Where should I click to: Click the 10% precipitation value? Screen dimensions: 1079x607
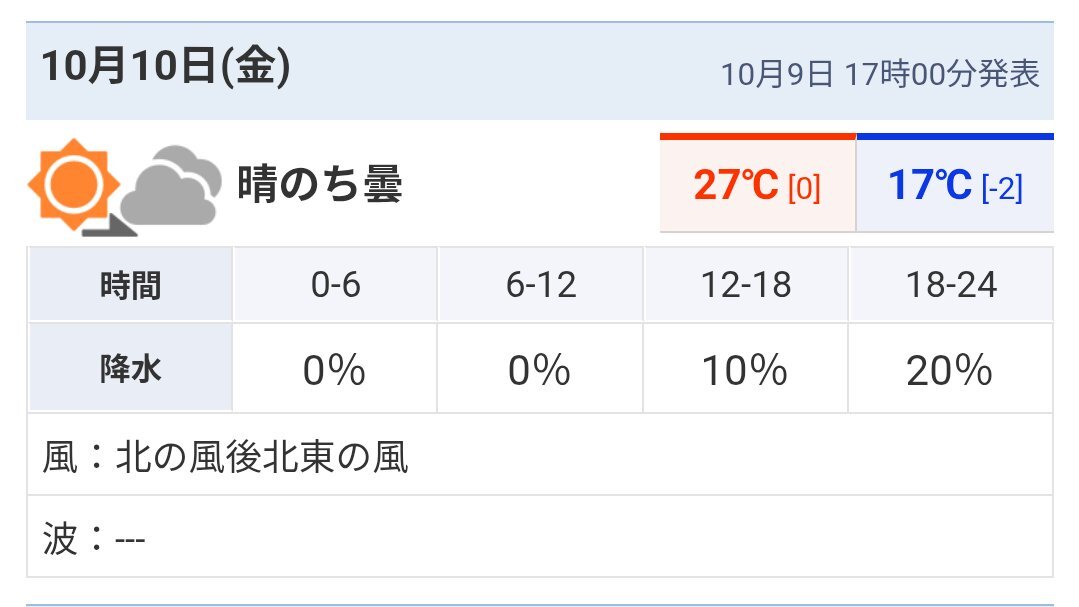click(746, 371)
